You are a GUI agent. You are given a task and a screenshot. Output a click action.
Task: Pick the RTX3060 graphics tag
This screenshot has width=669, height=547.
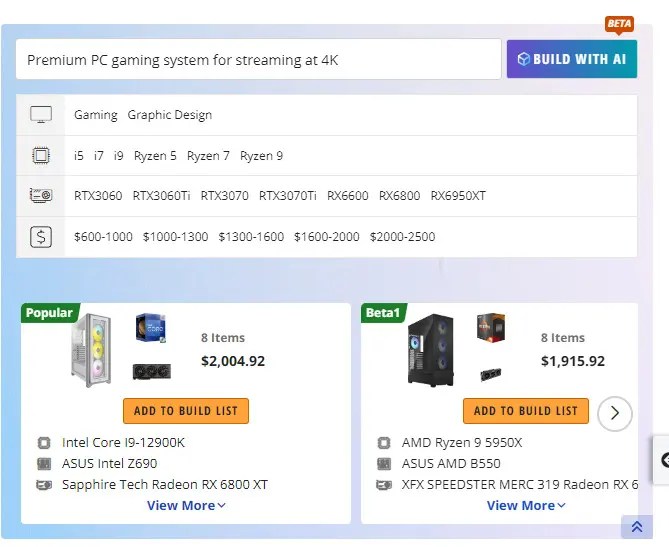click(98, 196)
